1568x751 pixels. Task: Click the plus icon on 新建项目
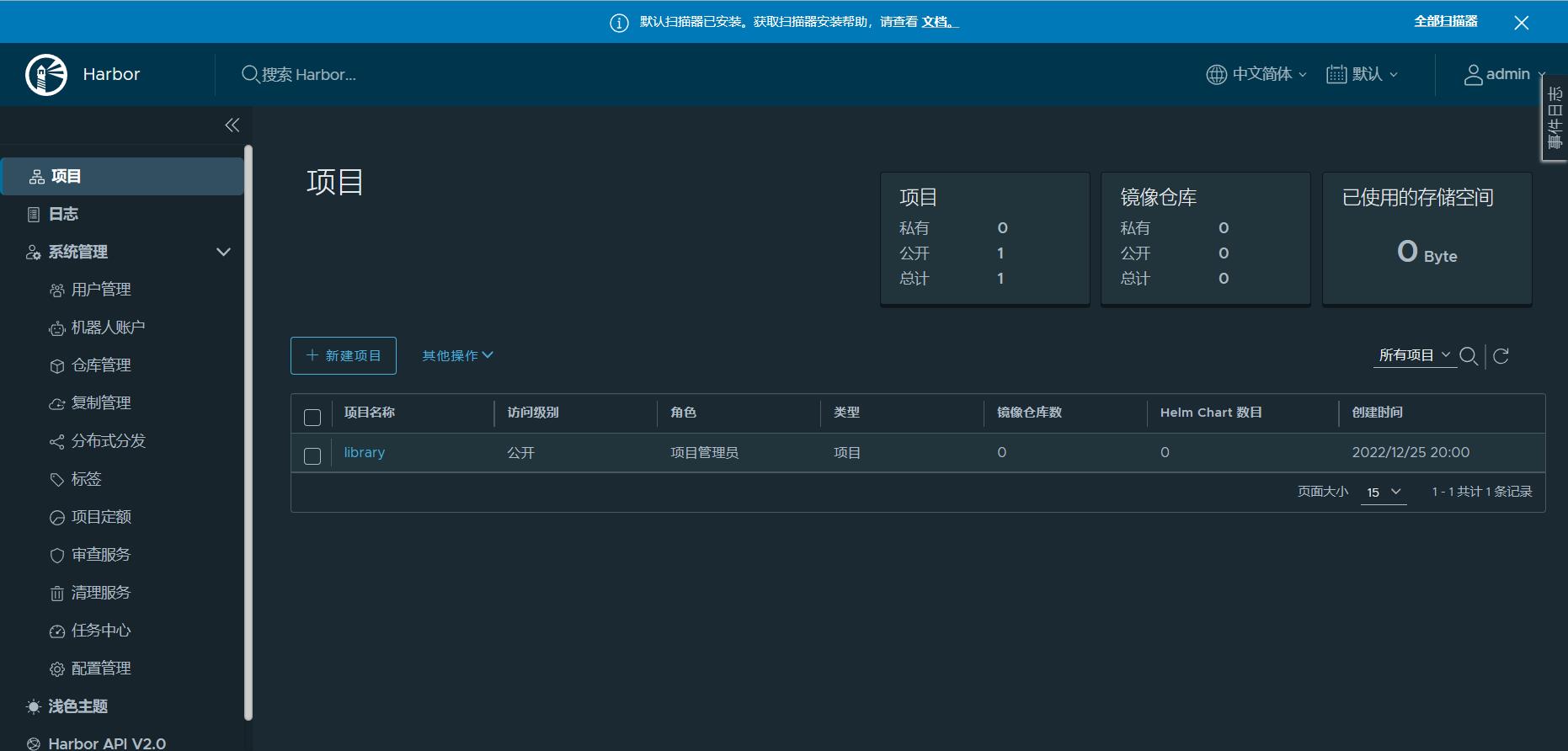click(x=312, y=355)
